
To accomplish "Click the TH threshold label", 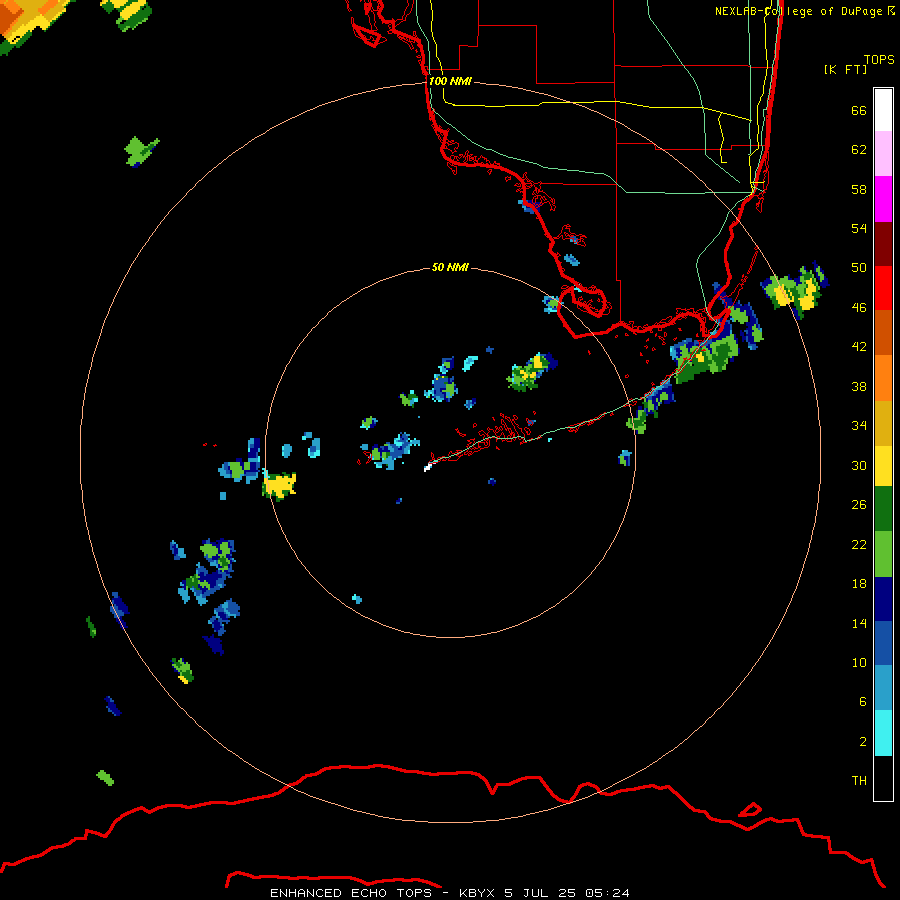I will (859, 781).
